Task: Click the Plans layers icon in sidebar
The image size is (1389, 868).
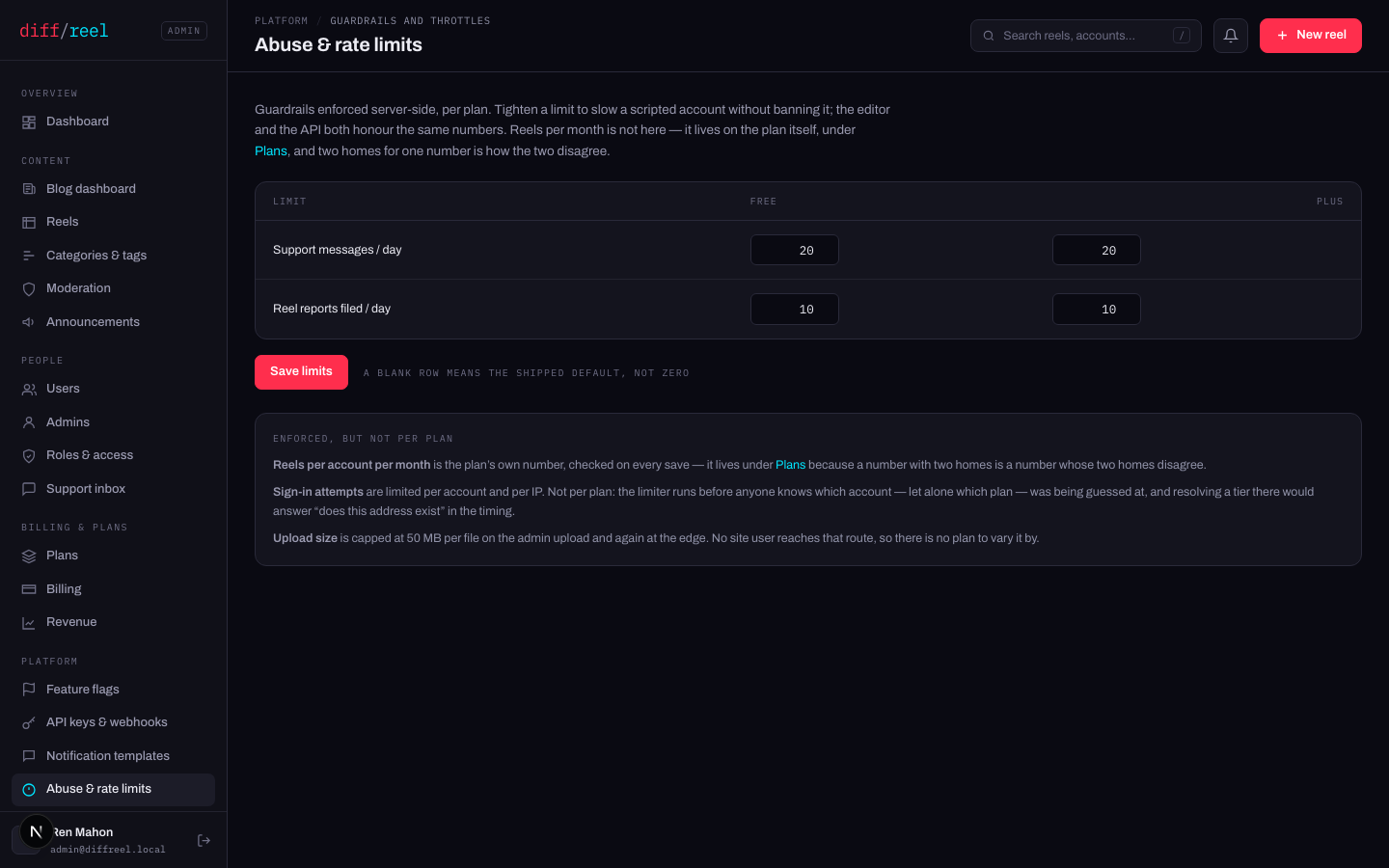Action: pyautogui.click(x=29, y=556)
